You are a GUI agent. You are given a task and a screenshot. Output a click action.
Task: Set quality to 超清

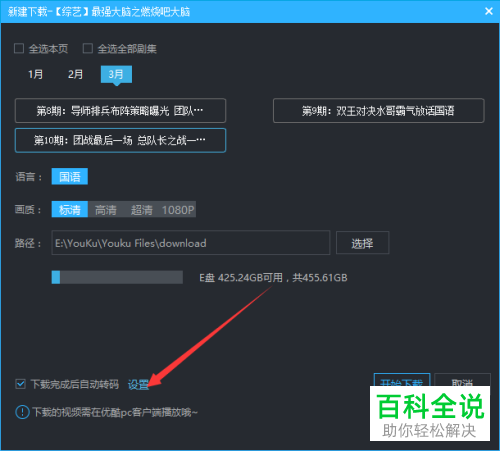[141, 210]
